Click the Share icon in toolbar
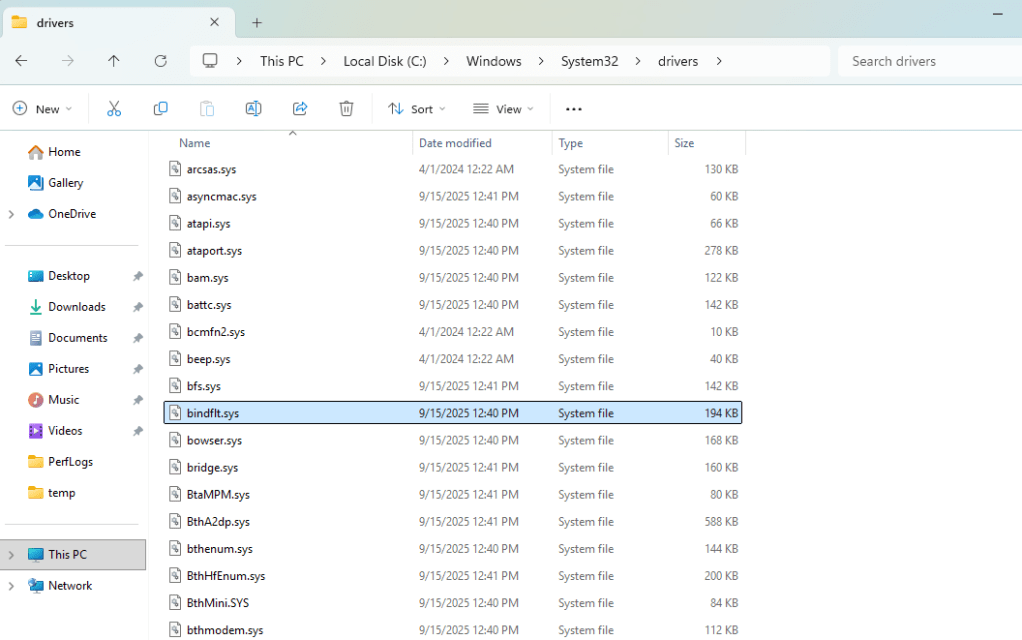Viewport: 1022px width, 640px height. [x=300, y=109]
